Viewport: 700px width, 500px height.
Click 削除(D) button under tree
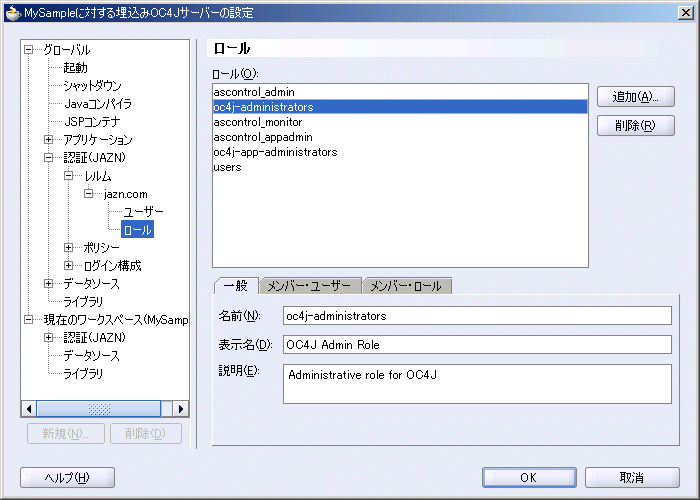click(146, 433)
